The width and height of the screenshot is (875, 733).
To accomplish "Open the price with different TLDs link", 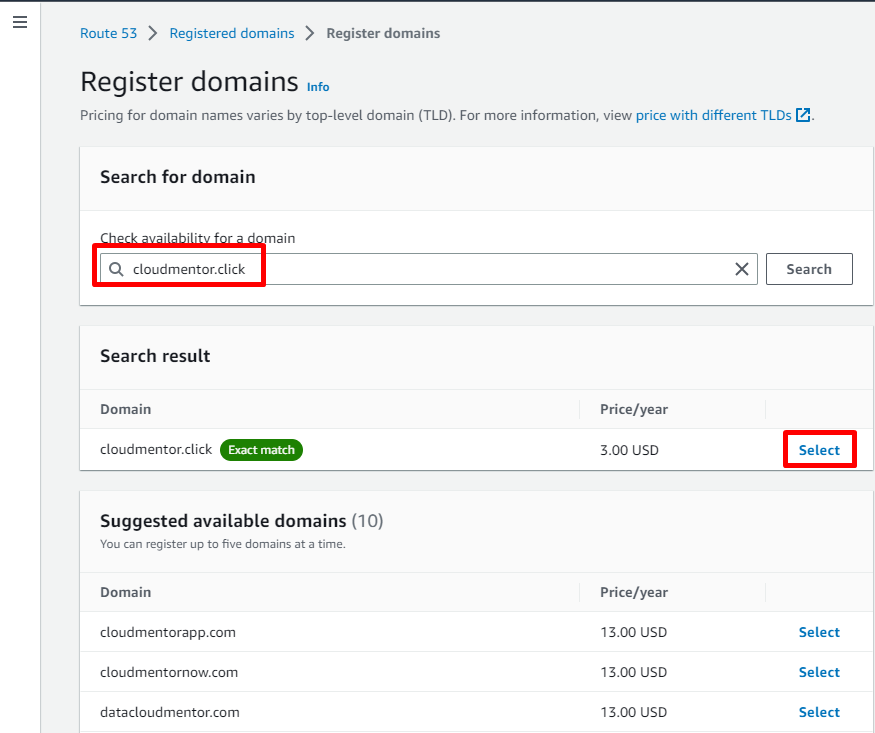I will coord(714,115).
